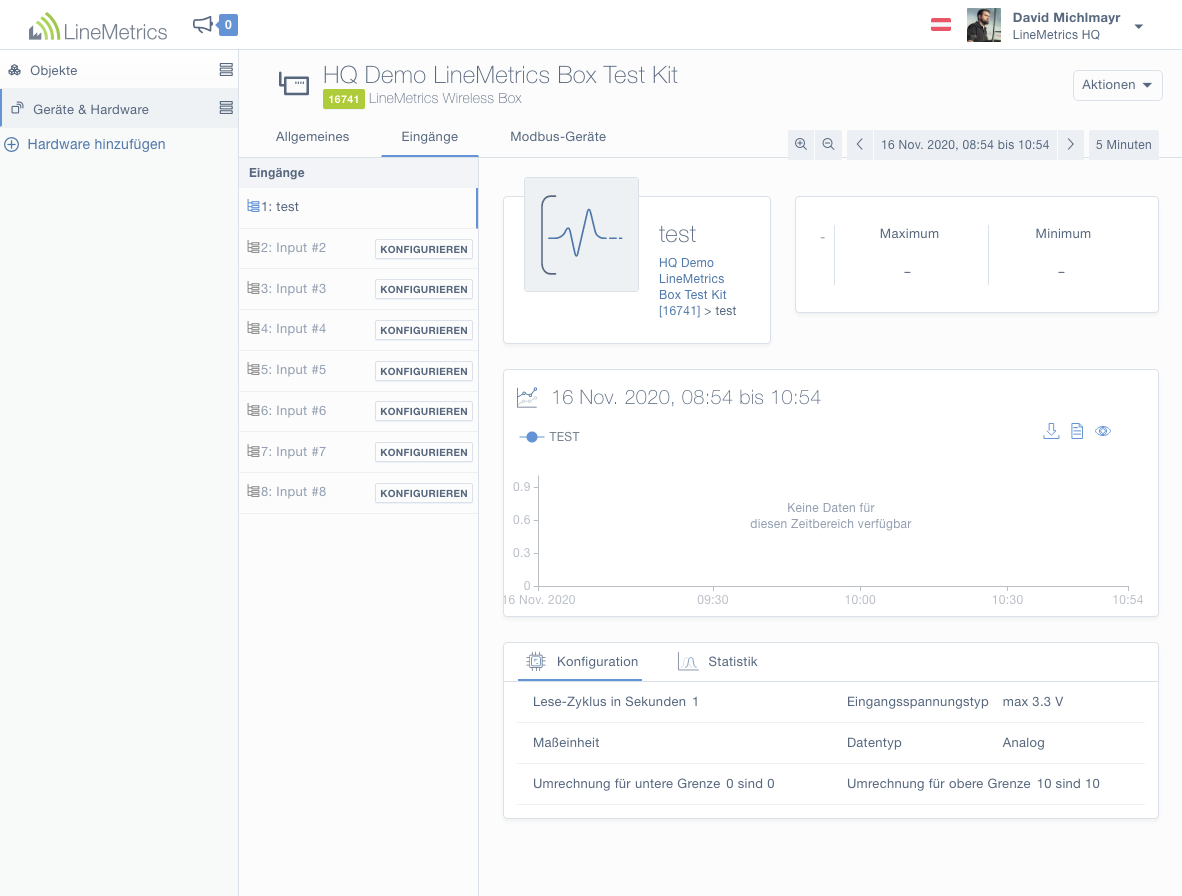Configure Input #2

[424, 249]
